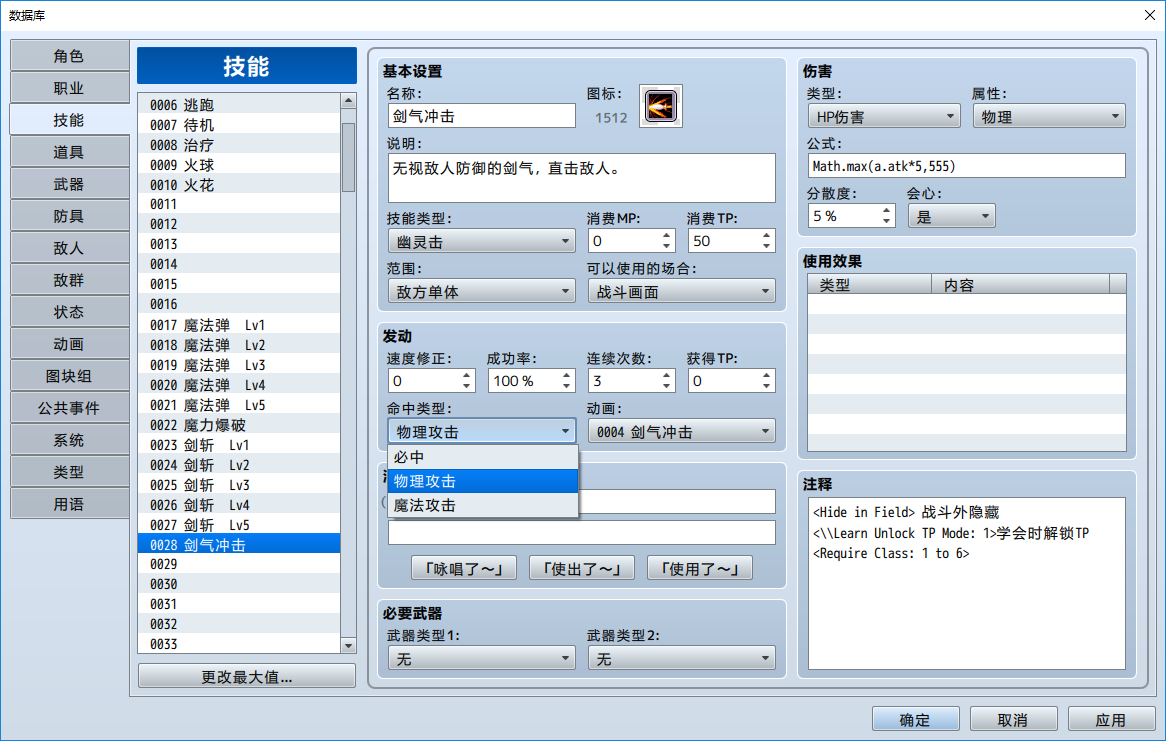Click the skill list scroll-down arrow

[x=348, y=645]
